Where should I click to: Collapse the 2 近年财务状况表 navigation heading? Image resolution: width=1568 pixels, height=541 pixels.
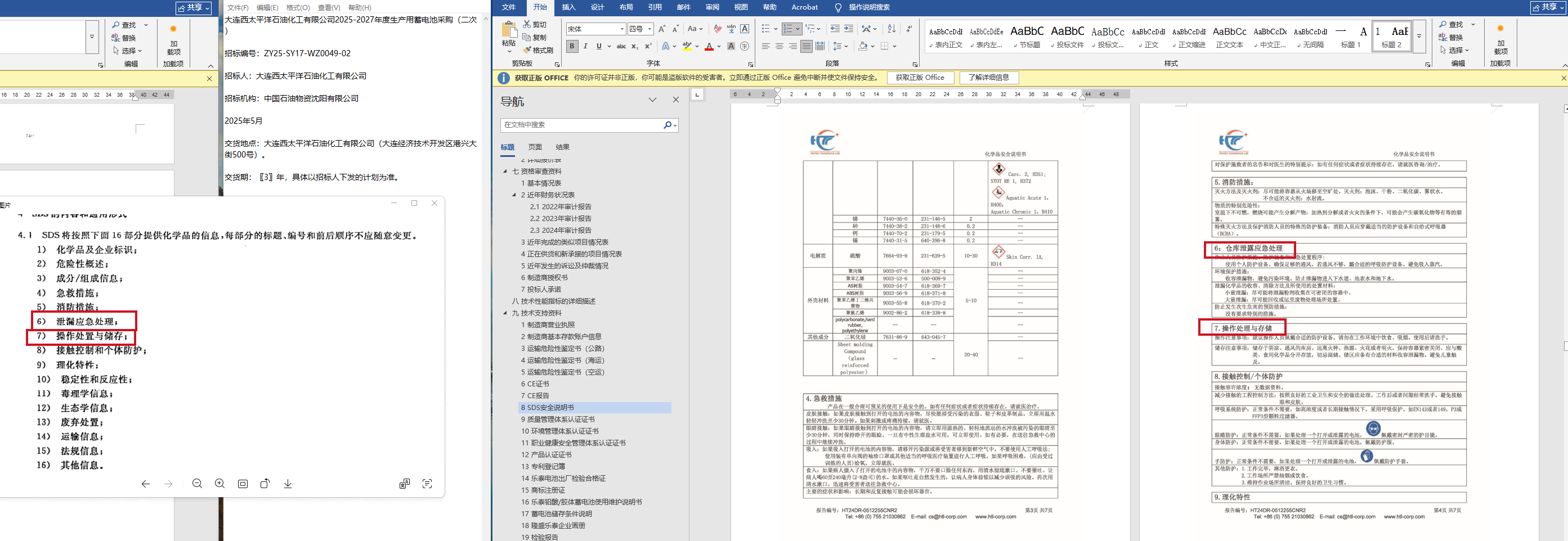point(514,195)
